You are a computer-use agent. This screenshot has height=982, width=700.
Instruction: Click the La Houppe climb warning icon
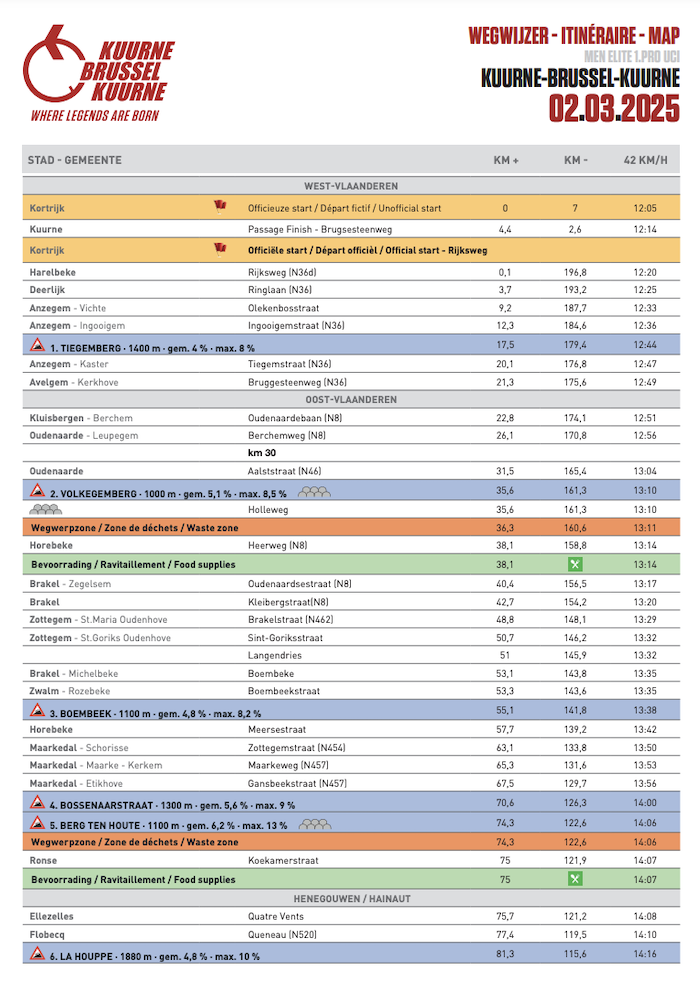(36, 955)
